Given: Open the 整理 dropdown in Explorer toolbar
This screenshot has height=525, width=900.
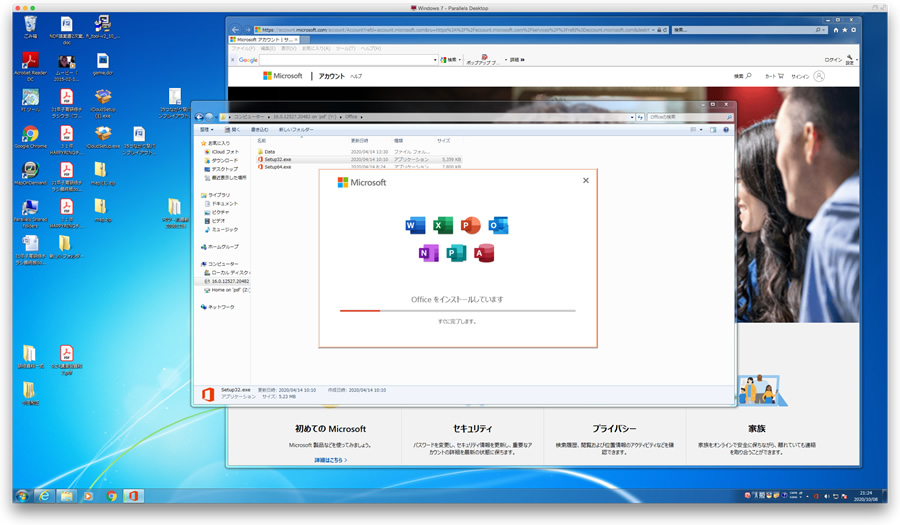Looking at the screenshot, I should 206,130.
